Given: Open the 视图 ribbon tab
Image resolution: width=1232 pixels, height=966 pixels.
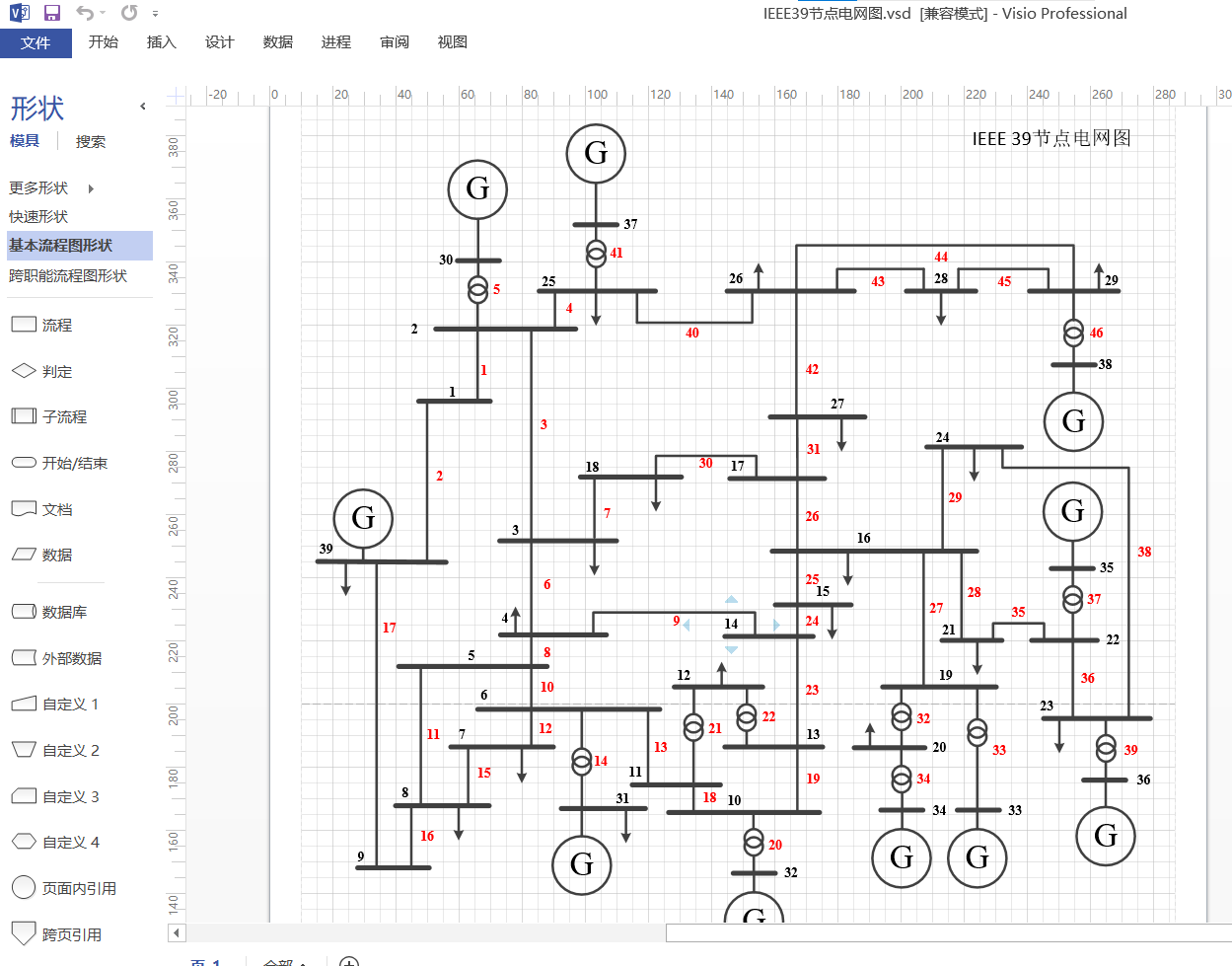Looking at the screenshot, I should 452,42.
